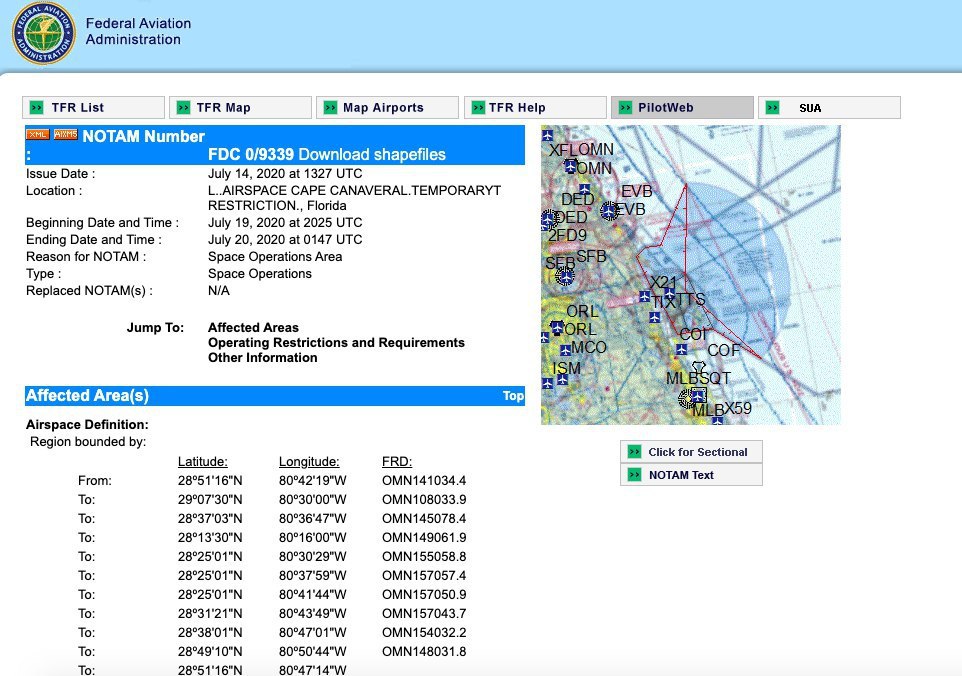Jump to Other Information section

(x=263, y=358)
